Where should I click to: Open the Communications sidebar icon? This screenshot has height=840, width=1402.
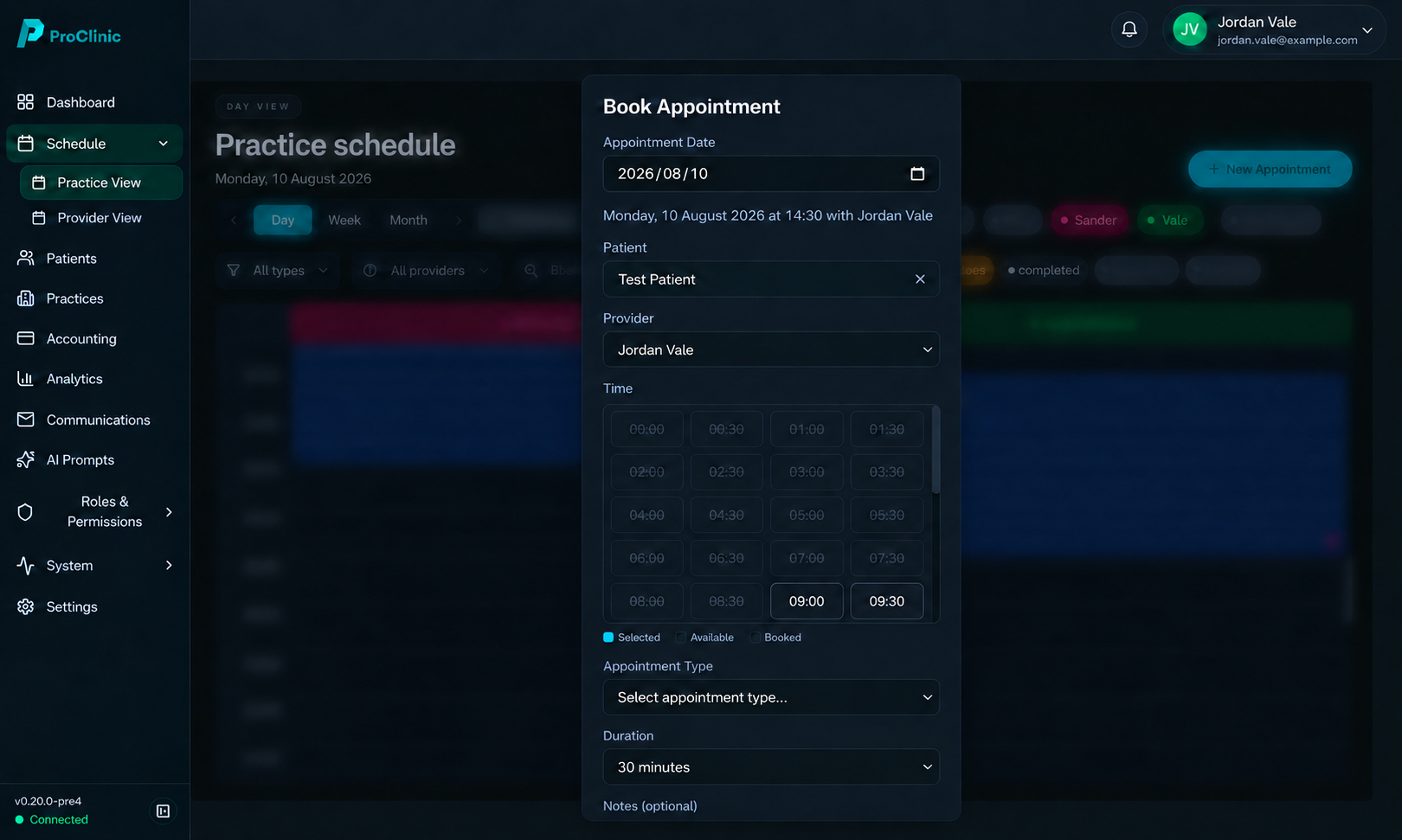(26, 420)
